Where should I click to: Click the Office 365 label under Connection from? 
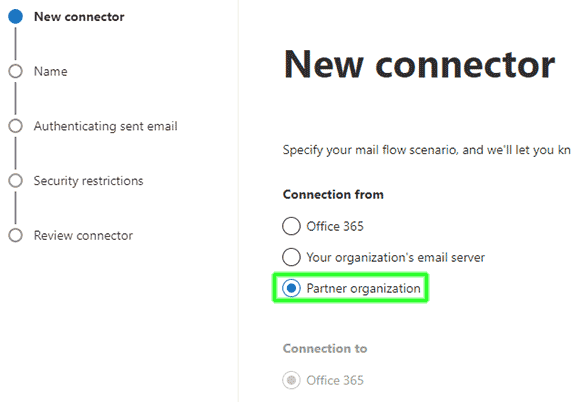335,226
